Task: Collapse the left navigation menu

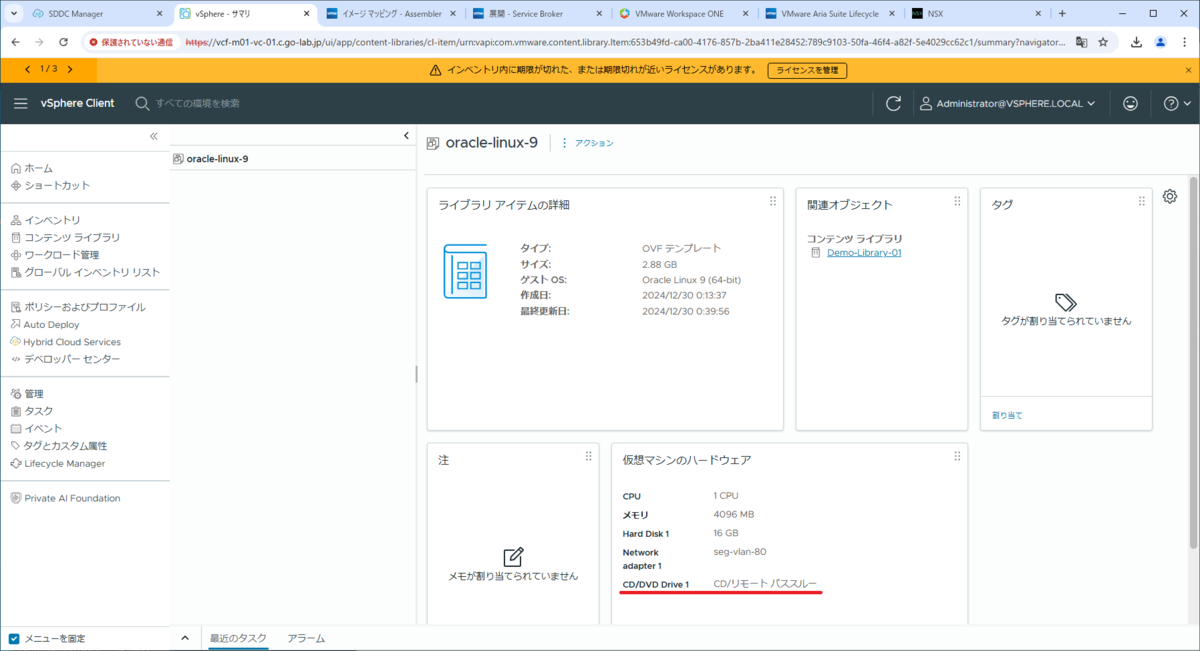Action: point(154,136)
